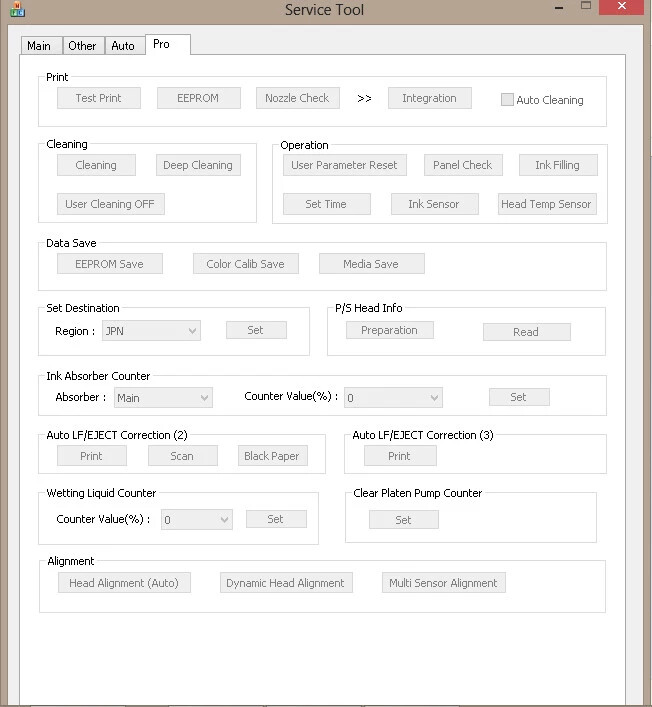The height and width of the screenshot is (707, 652).
Task: Click Set in Ink Absorber Counter
Action: tap(519, 397)
